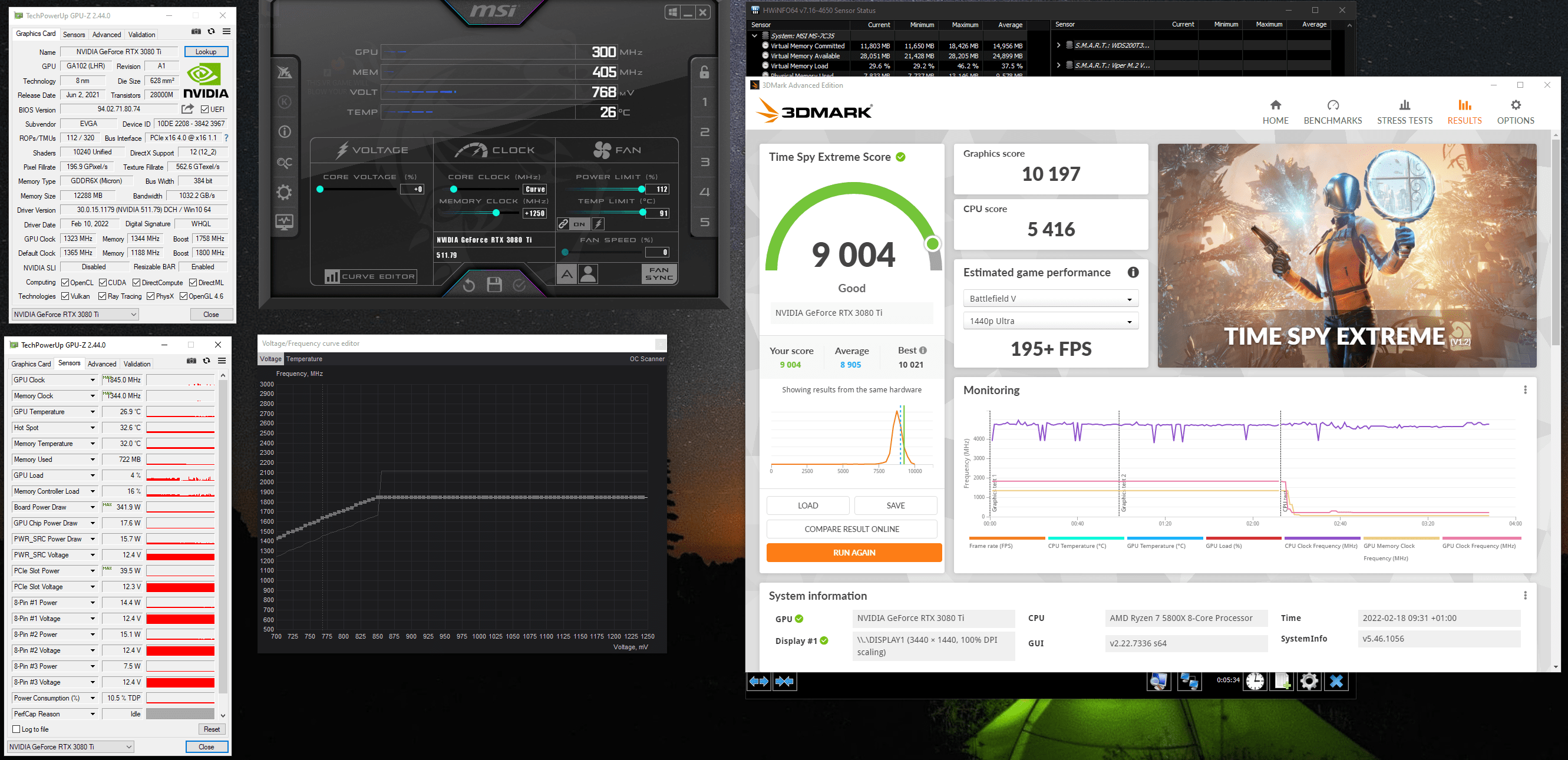Open hamburger menu in top GPU-Z window

pos(226,32)
